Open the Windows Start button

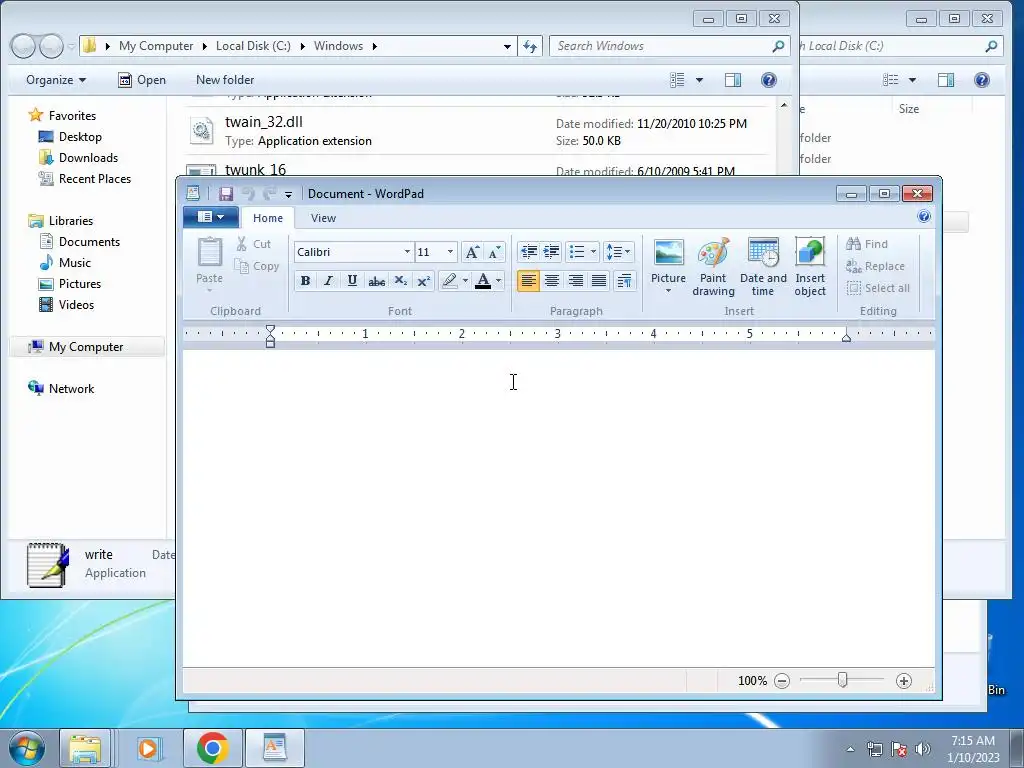(x=27, y=748)
